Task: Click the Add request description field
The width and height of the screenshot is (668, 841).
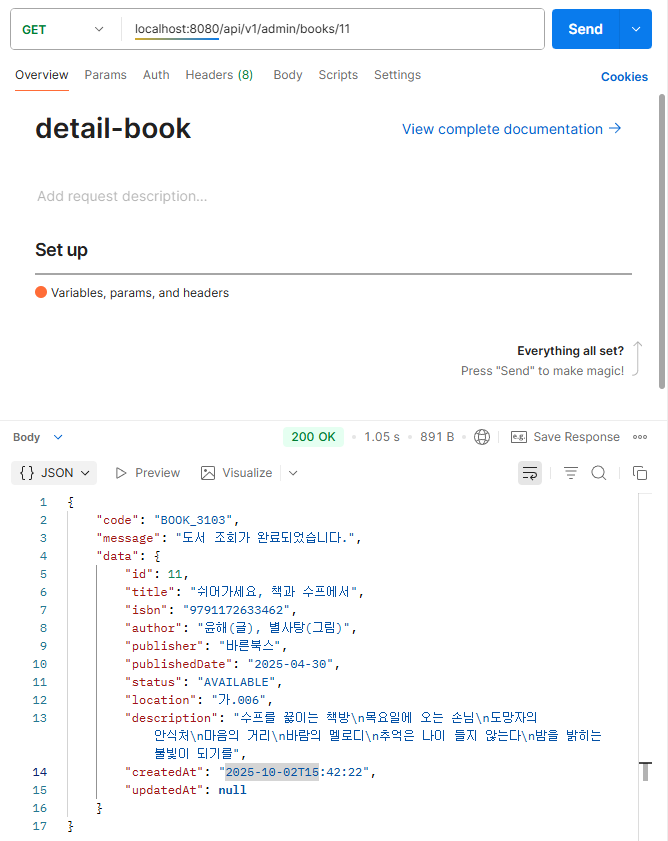Action: click(122, 196)
